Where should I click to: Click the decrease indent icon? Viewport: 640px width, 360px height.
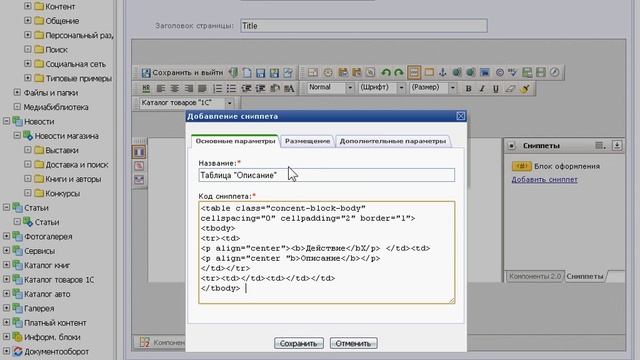pos(246,88)
